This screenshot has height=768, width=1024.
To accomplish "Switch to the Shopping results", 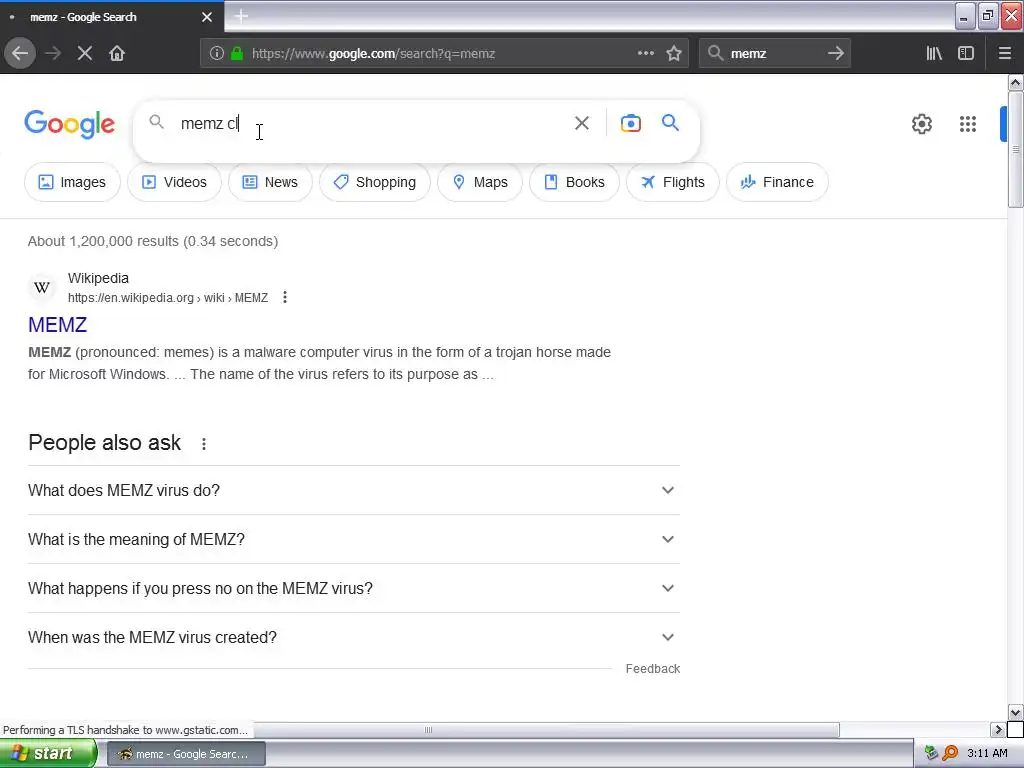I will point(375,182).
